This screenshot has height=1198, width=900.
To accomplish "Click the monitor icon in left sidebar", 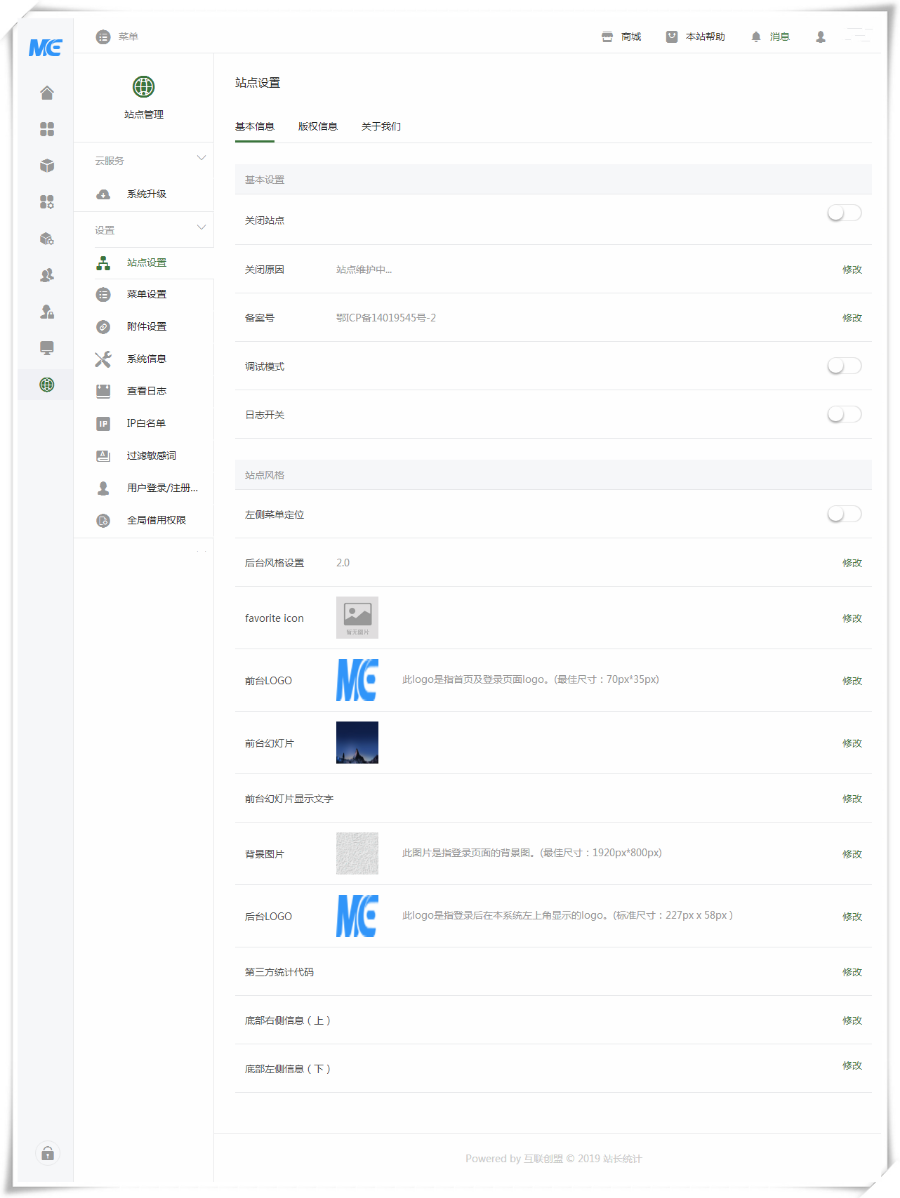I will 47,348.
